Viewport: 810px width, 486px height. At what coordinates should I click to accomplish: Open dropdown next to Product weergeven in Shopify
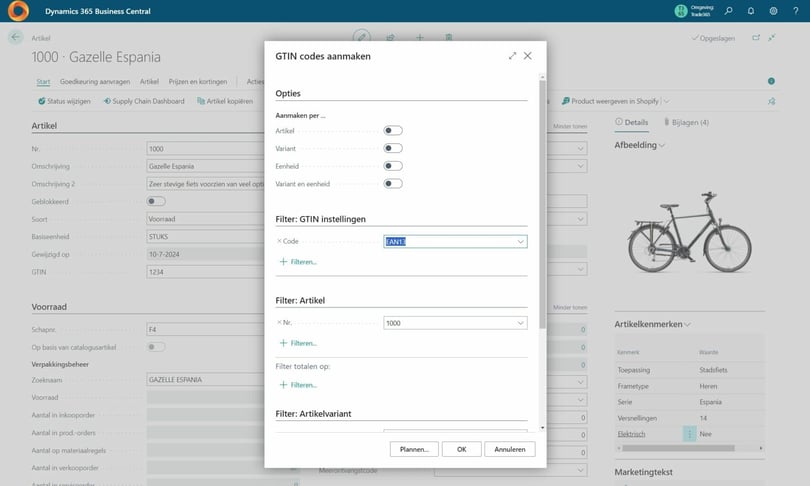click(666, 101)
